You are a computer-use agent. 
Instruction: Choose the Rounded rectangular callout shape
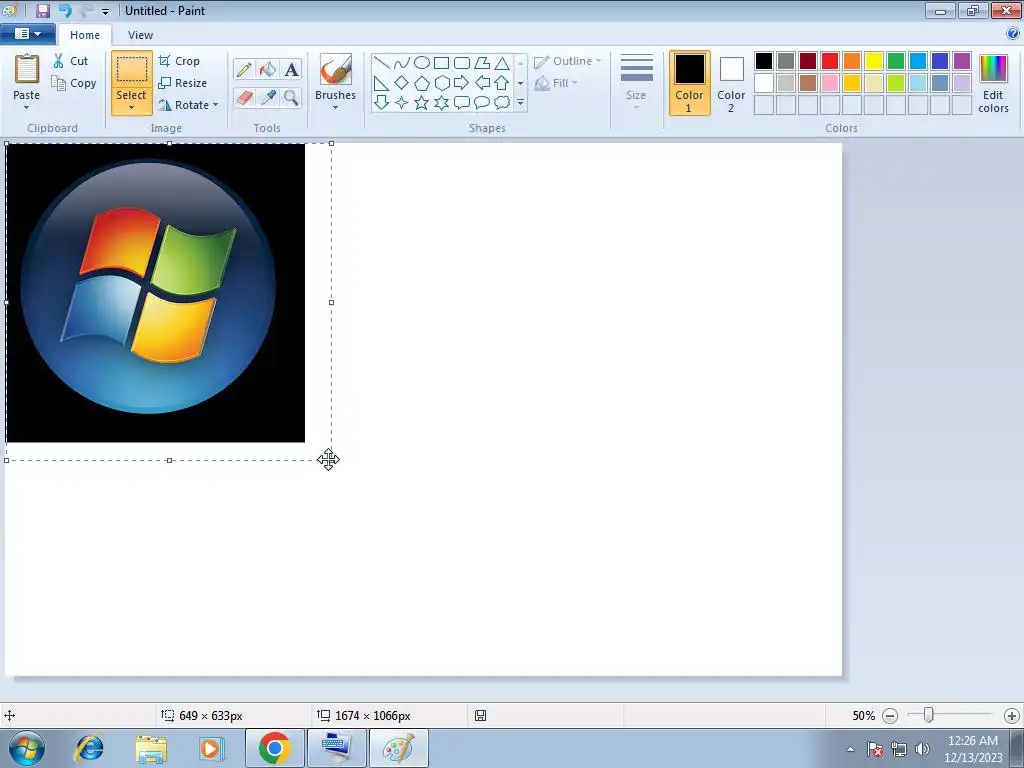pos(462,103)
